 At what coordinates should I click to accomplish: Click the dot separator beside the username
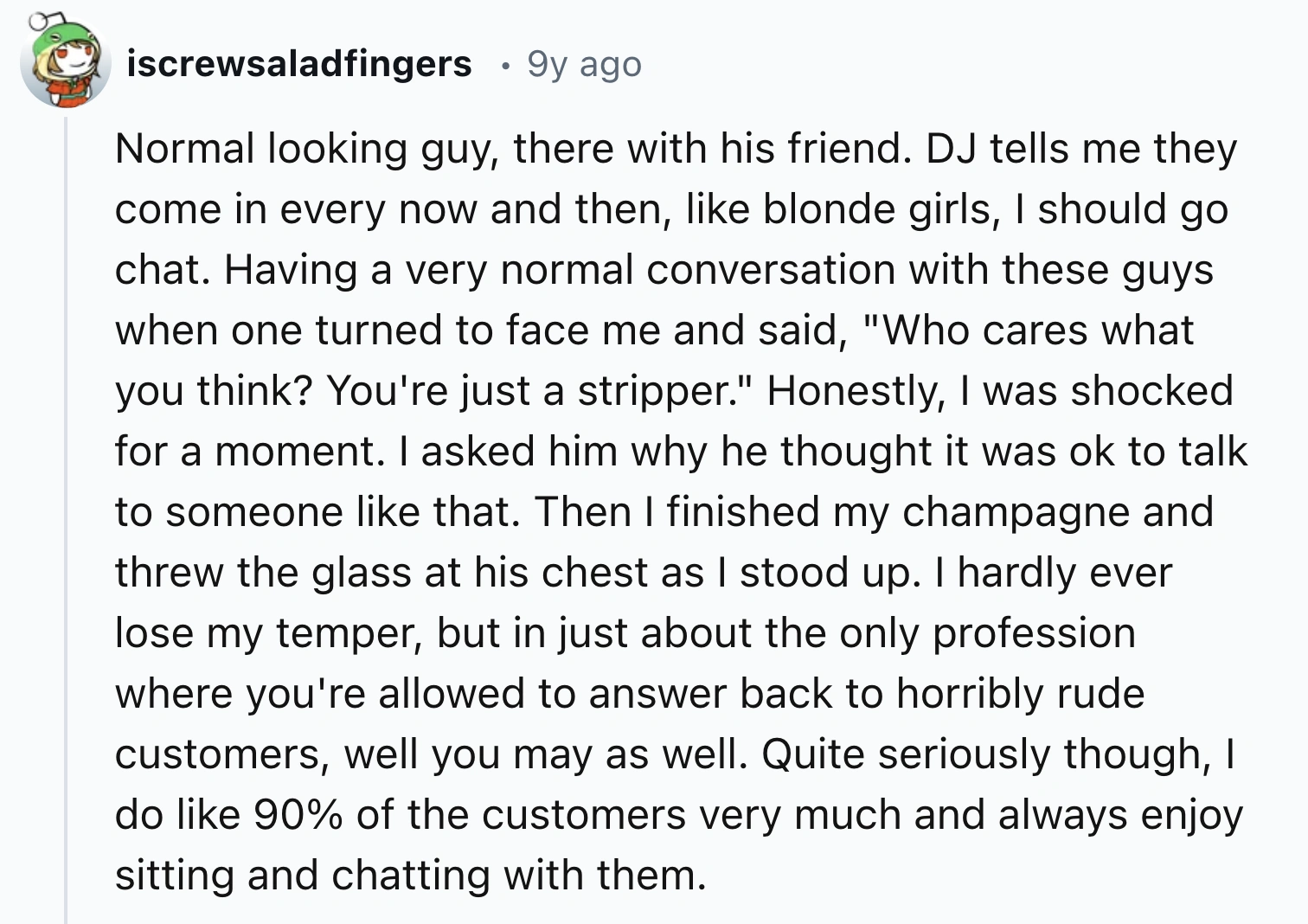coord(500,66)
